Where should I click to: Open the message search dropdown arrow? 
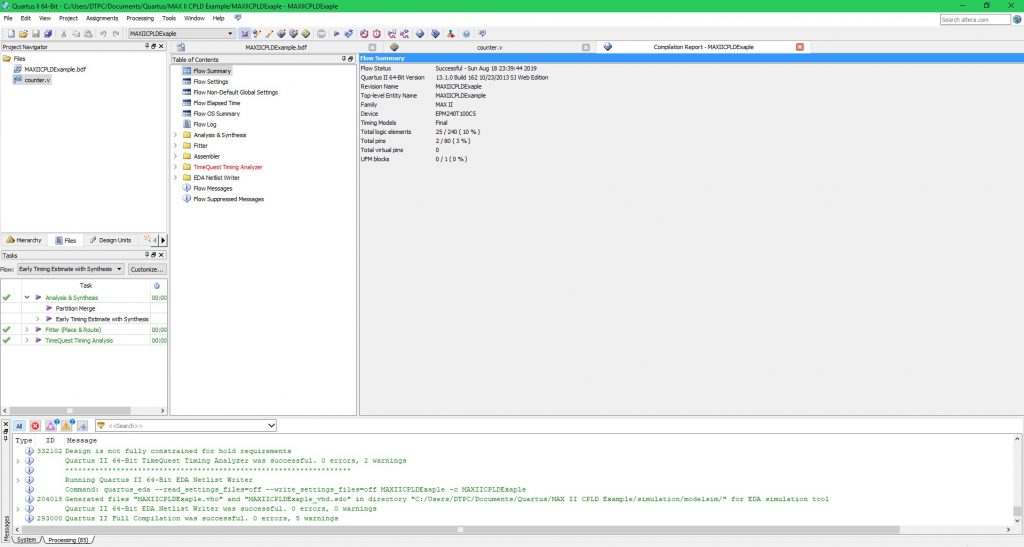(271, 426)
